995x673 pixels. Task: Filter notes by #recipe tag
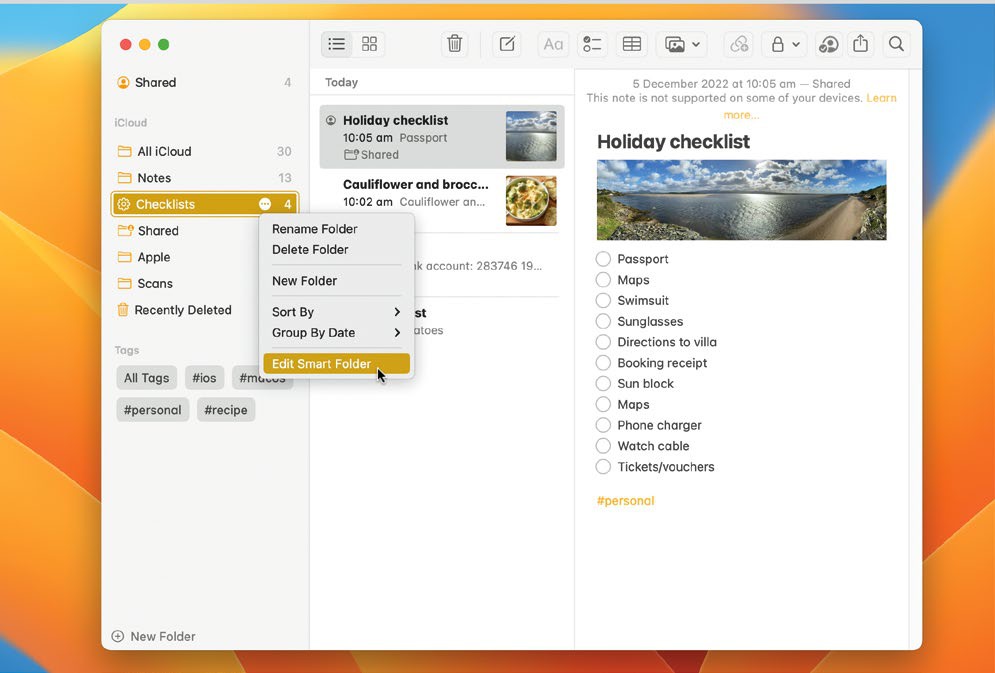226,410
